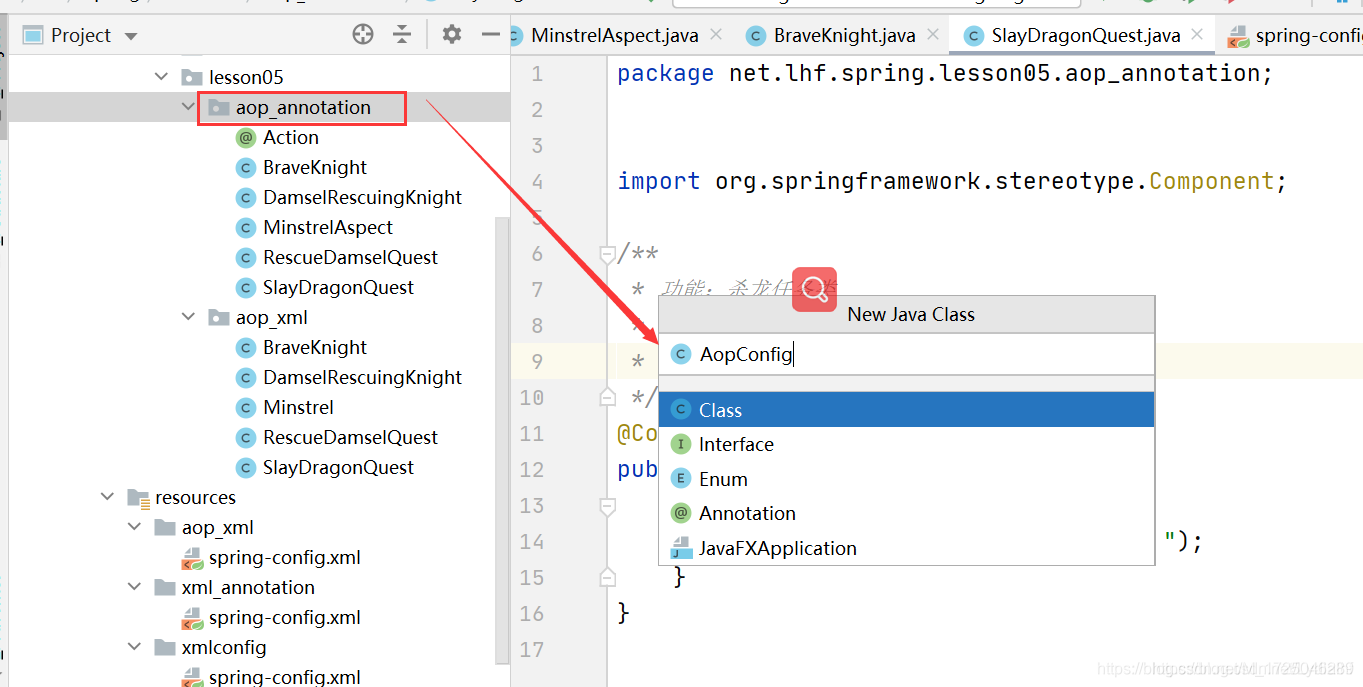Choose Interface in New Java Class popup
The height and width of the screenshot is (687, 1363).
(x=906, y=444)
